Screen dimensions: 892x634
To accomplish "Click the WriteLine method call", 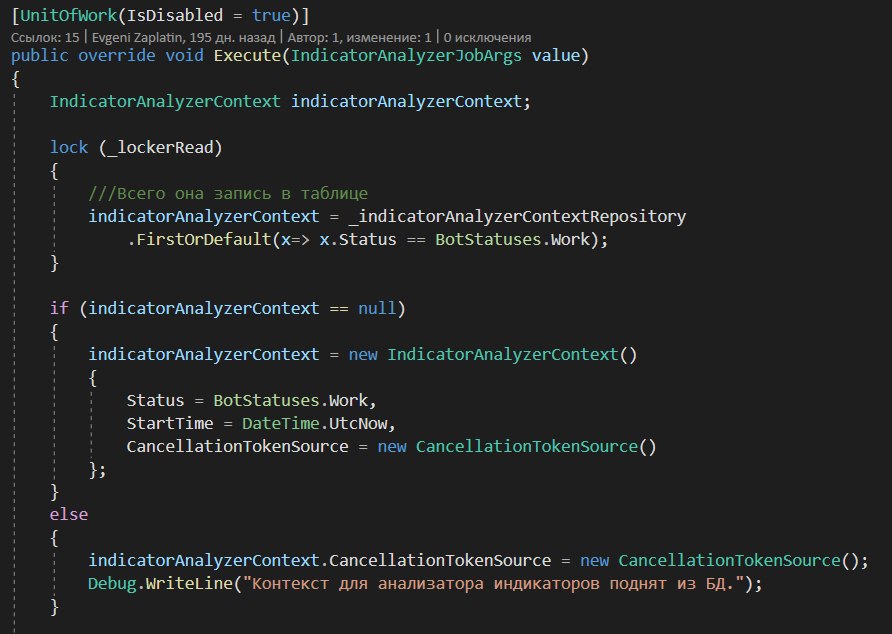I will [189, 583].
